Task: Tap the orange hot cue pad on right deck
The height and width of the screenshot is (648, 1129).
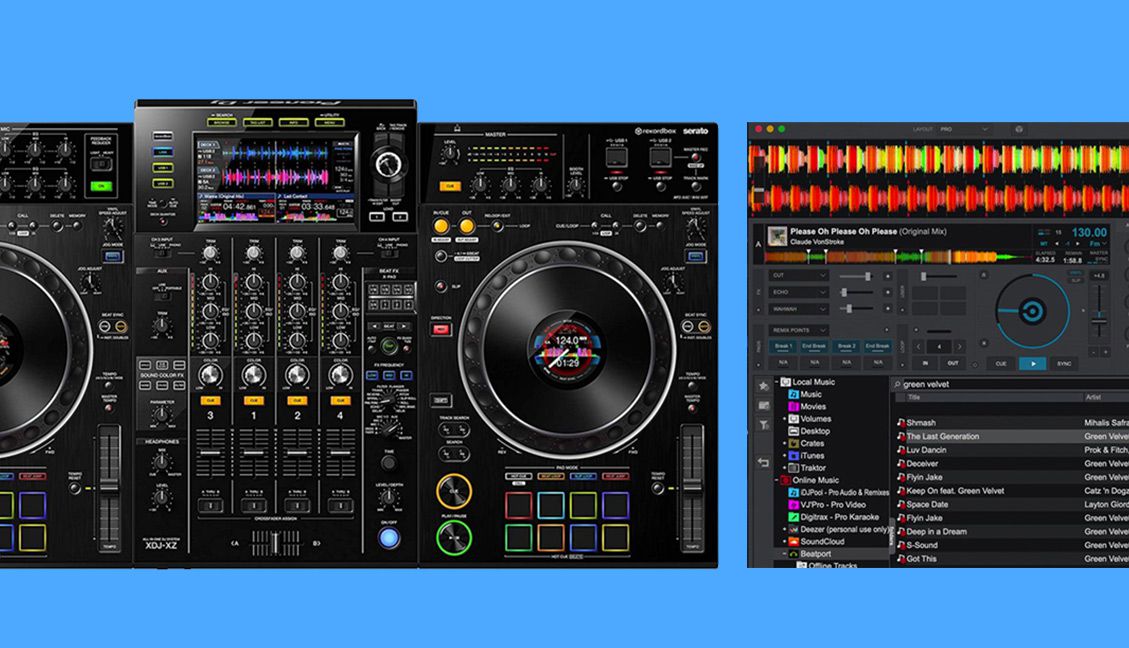Action: [x=551, y=538]
